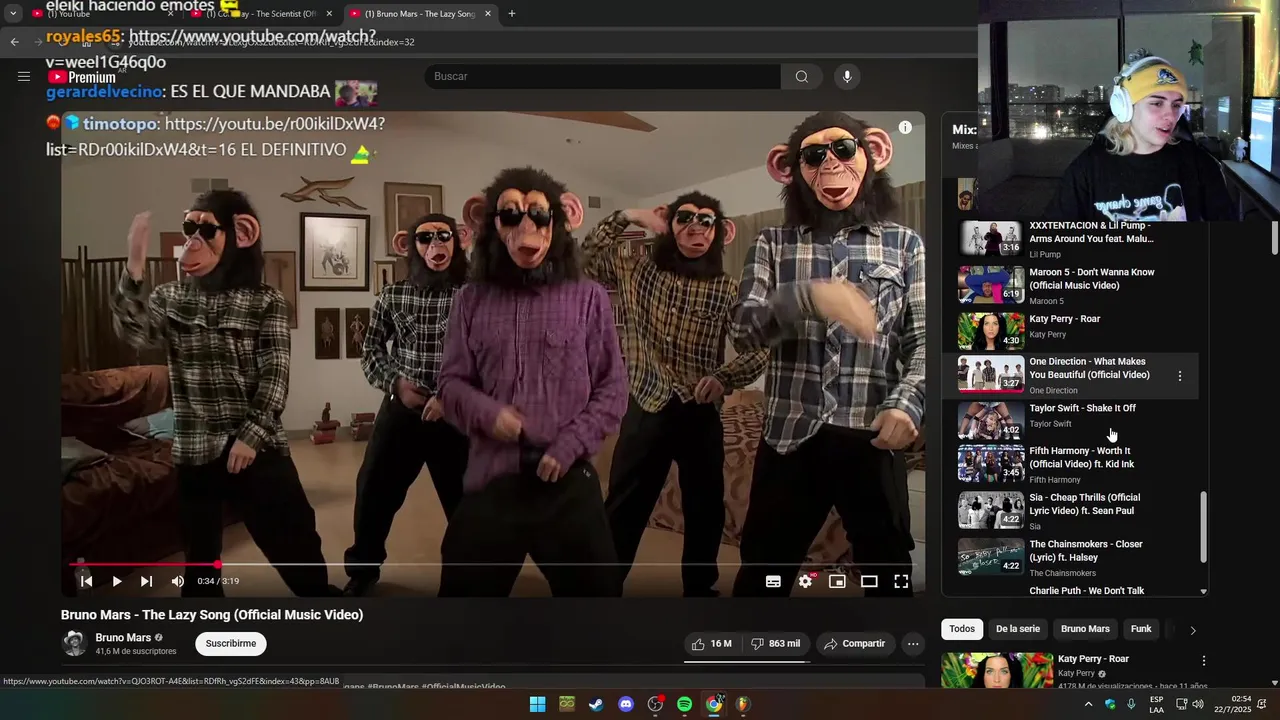Enable miniplayer mode
Image resolution: width=1280 pixels, height=720 pixels.
tap(837, 581)
